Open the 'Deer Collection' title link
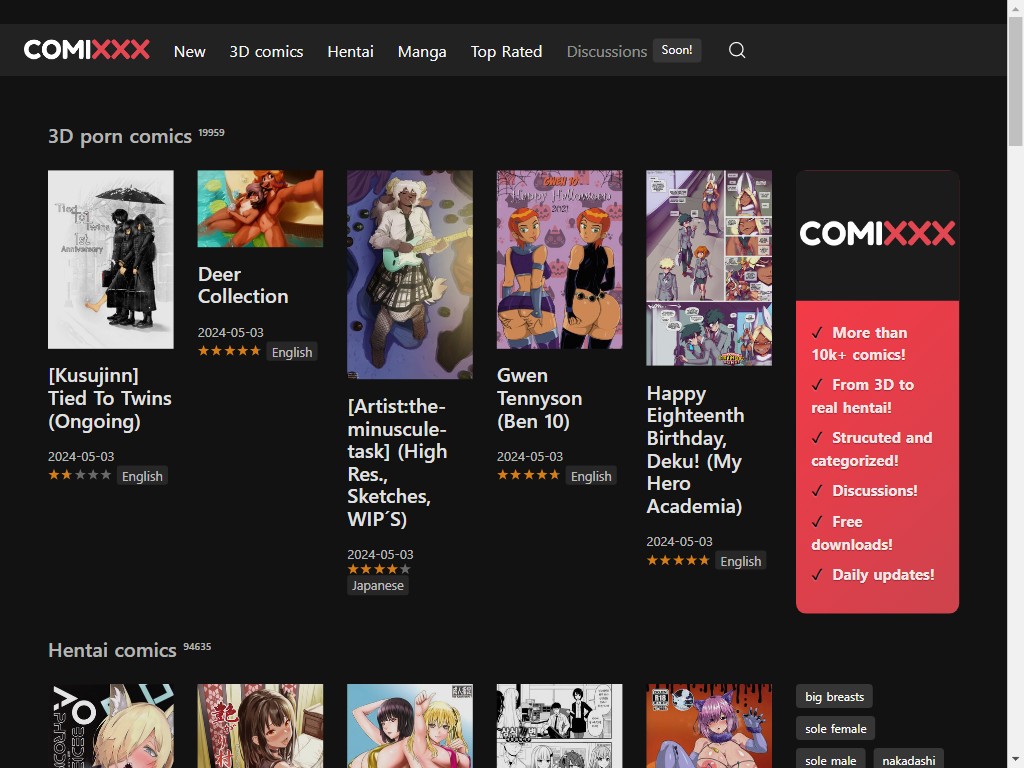 coord(243,285)
